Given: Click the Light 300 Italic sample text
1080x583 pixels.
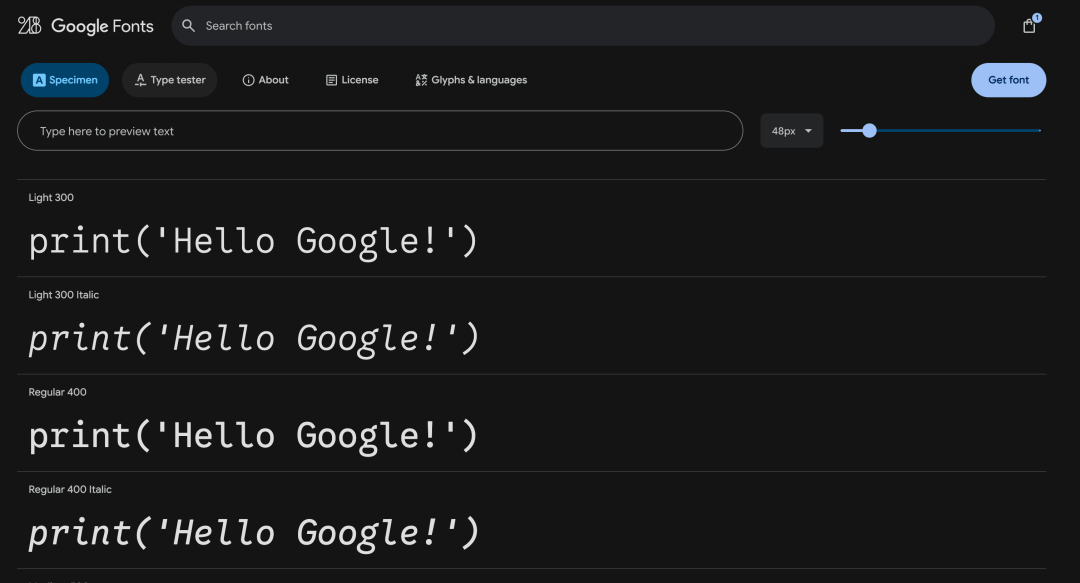Looking at the screenshot, I should click(x=253, y=337).
